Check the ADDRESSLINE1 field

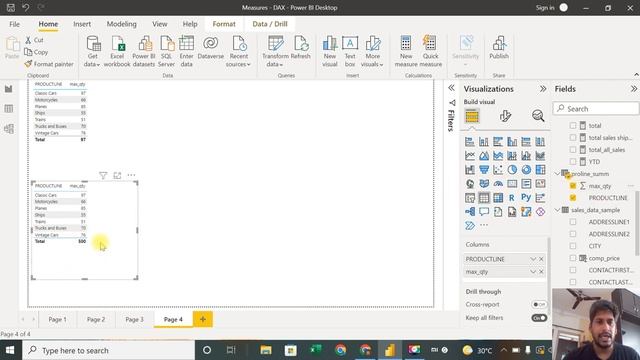click(573, 222)
